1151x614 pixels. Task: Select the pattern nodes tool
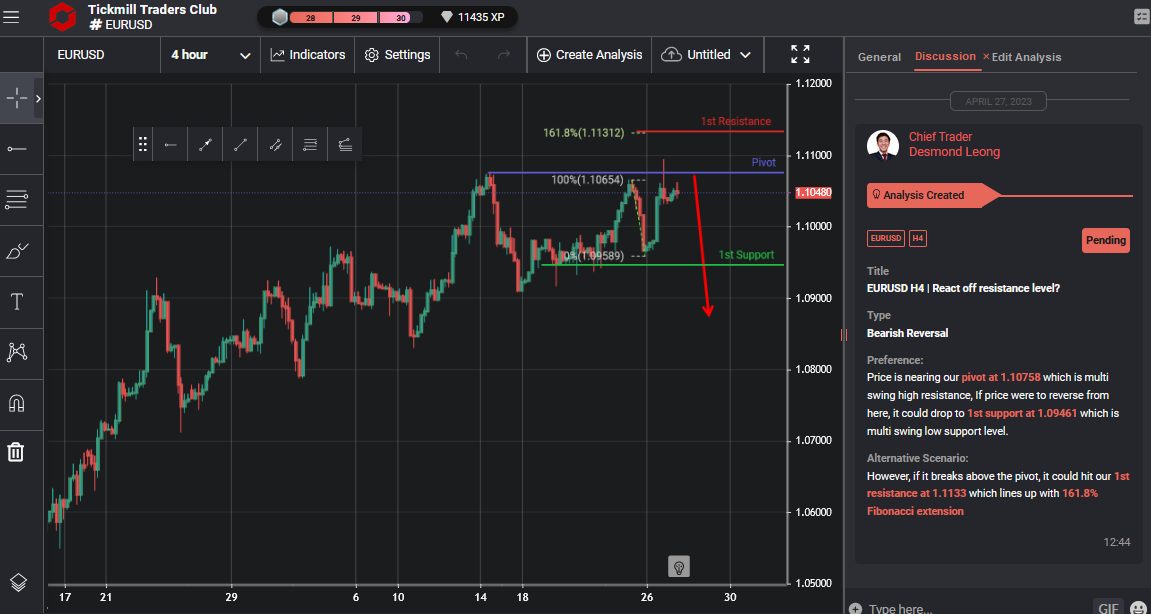point(16,353)
